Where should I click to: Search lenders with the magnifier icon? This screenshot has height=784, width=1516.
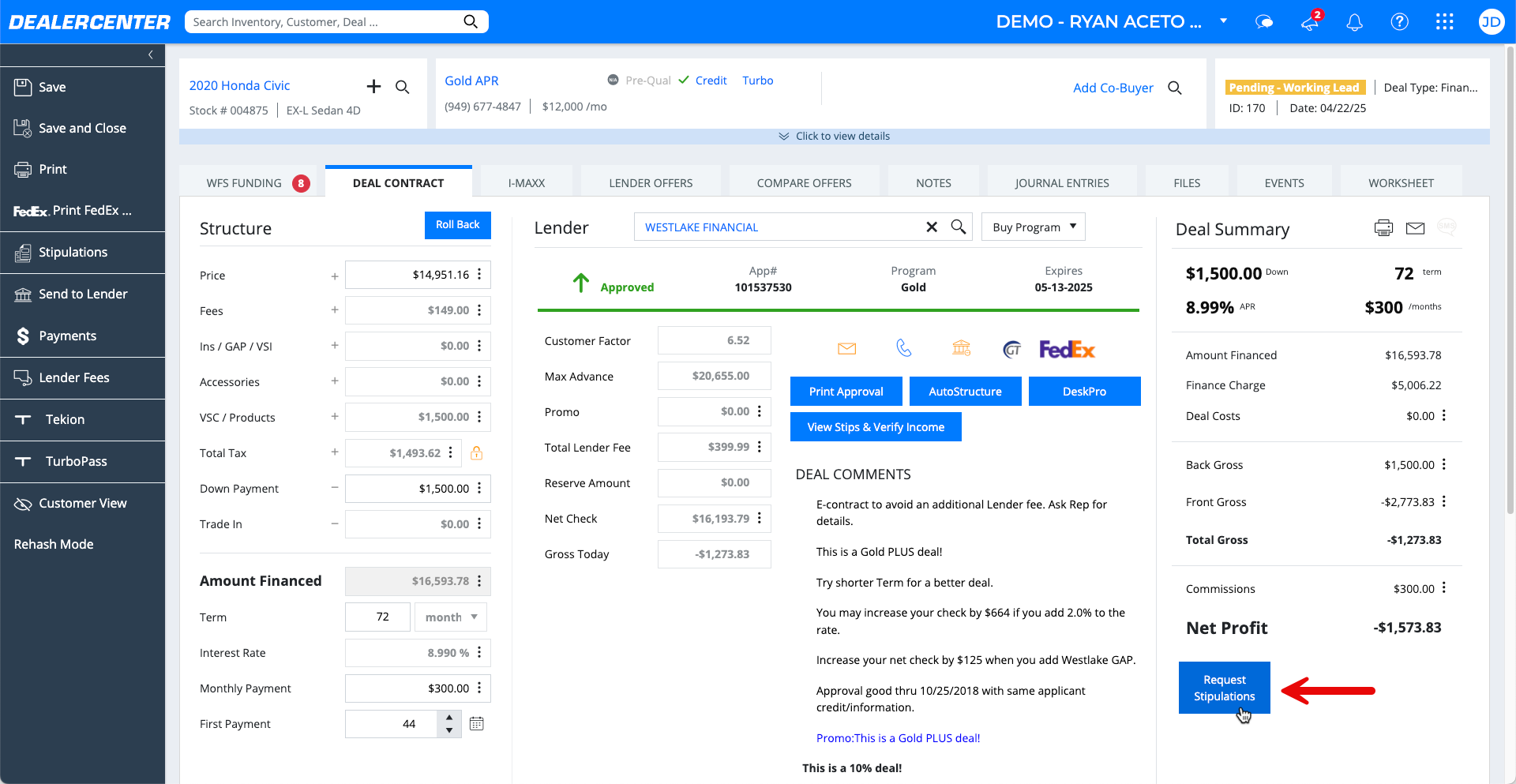[x=959, y=227]
